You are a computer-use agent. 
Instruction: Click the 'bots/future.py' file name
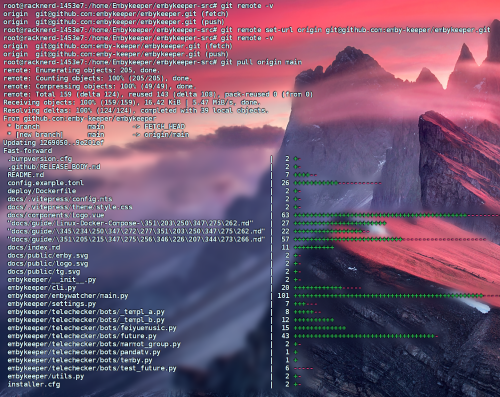(x=82, y=336)
